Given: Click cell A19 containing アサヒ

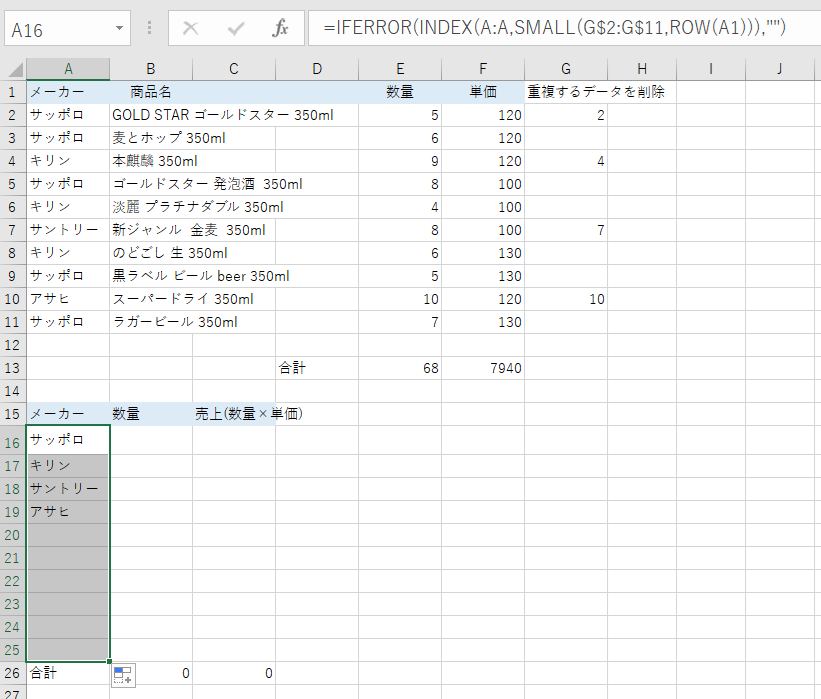Looking at the screenshot, I should [x=68, y=512].
